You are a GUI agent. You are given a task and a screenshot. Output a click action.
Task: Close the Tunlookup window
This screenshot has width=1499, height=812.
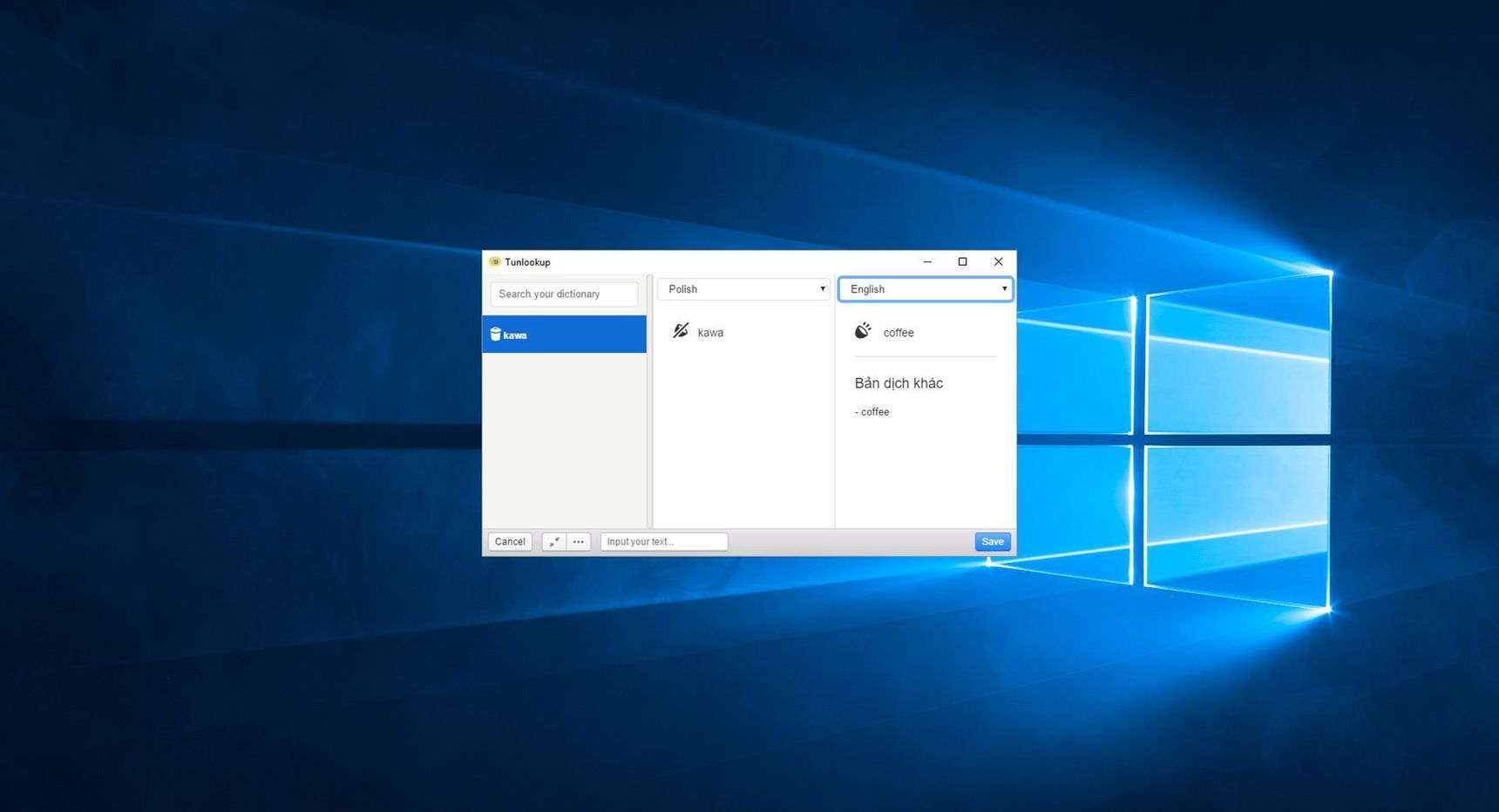[999, 261]
